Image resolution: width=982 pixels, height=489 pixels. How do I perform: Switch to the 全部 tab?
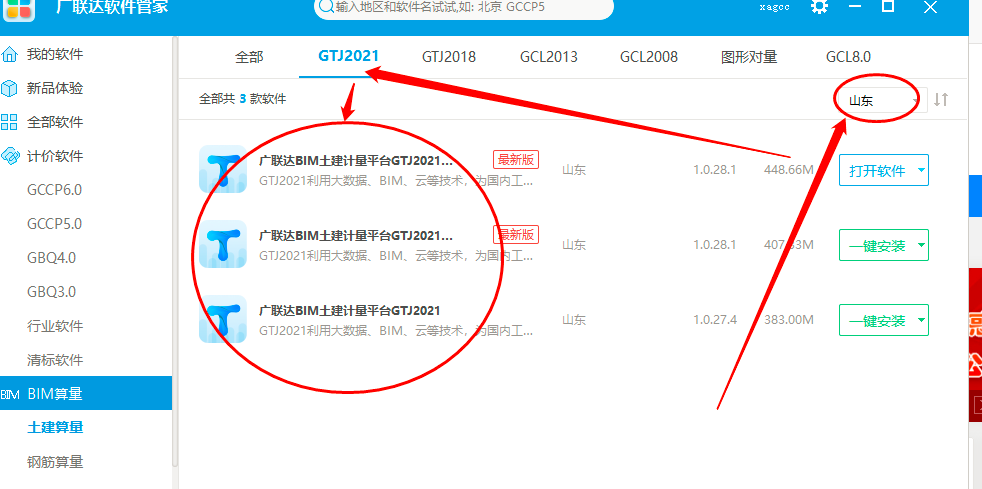click(x=249, y=57)
